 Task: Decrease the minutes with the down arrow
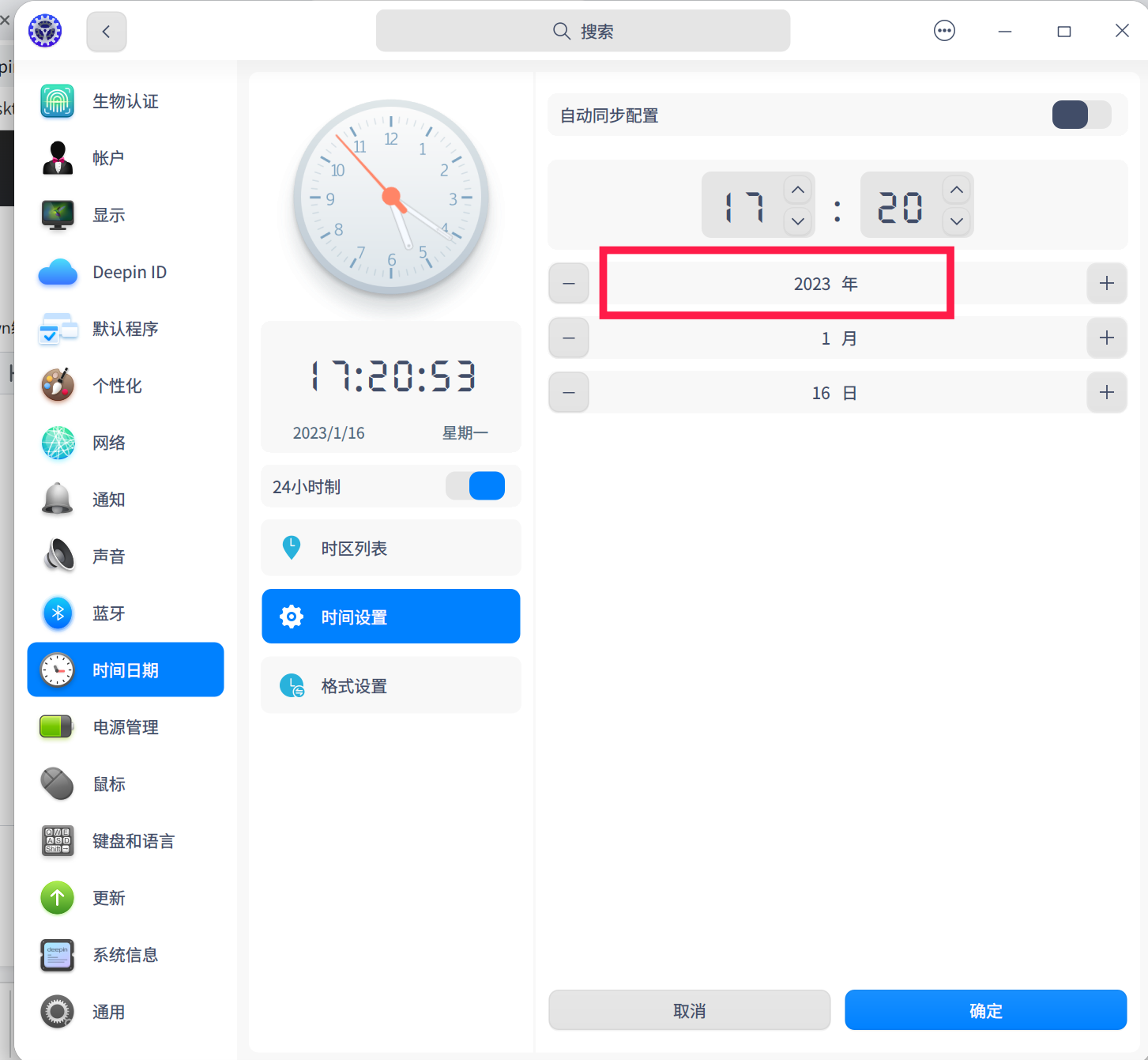[957, 221]
